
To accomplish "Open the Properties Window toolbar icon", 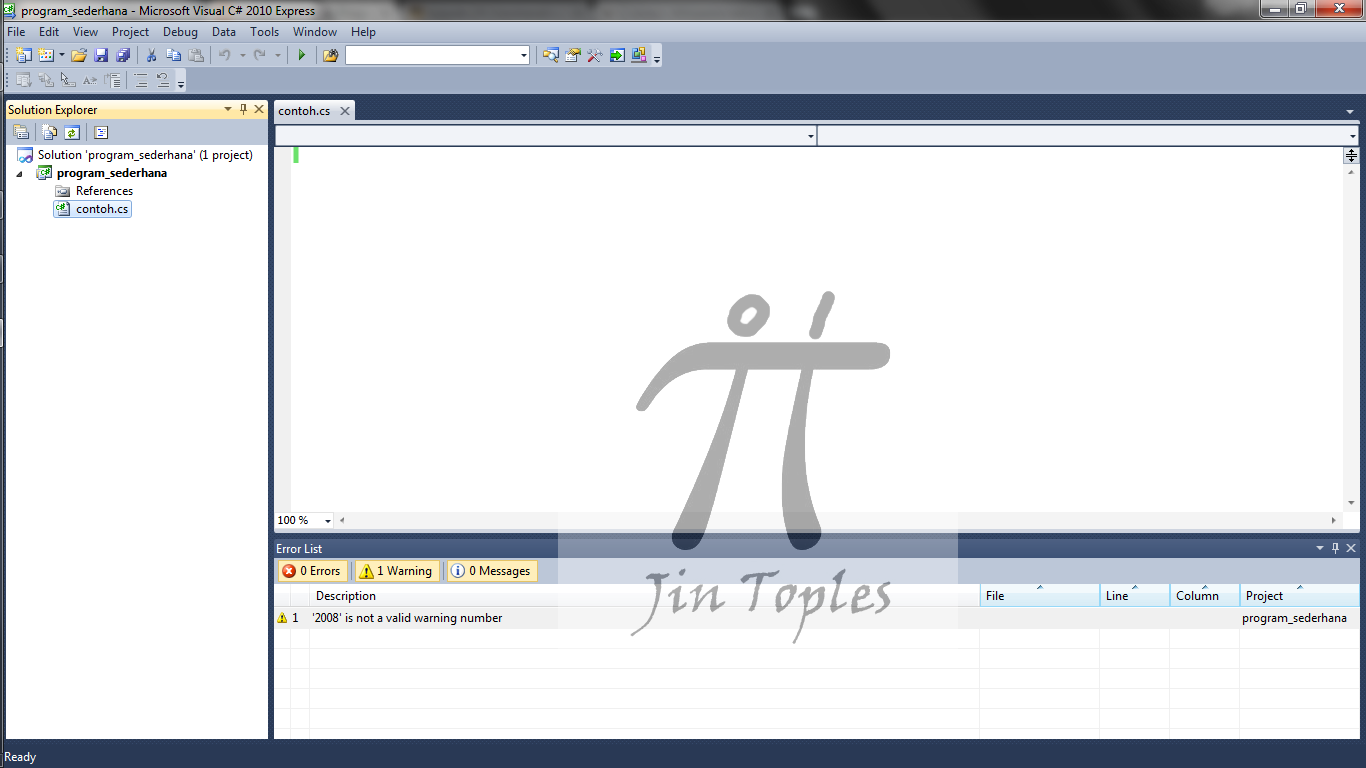I will pyautogui.click(x=572, y=55).
